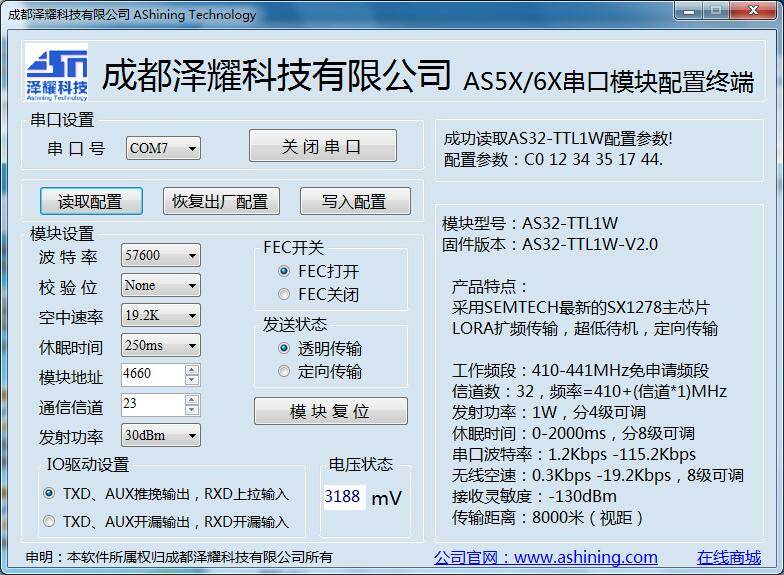The height and width of the screenshot is (575, 784).
Task: Open the 休眠时间 250ms dropdown
Action: pyautogui.click(x=160, y=346)
